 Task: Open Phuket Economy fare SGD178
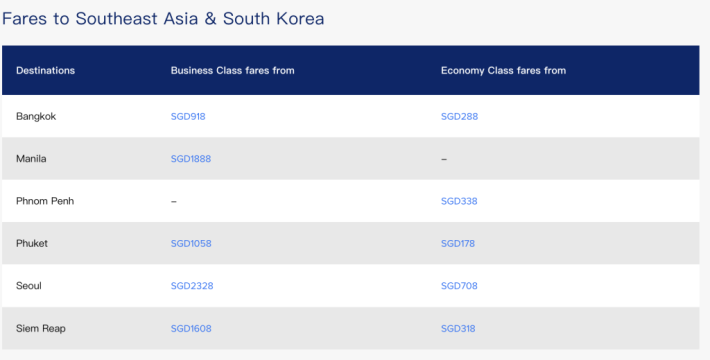458,244
